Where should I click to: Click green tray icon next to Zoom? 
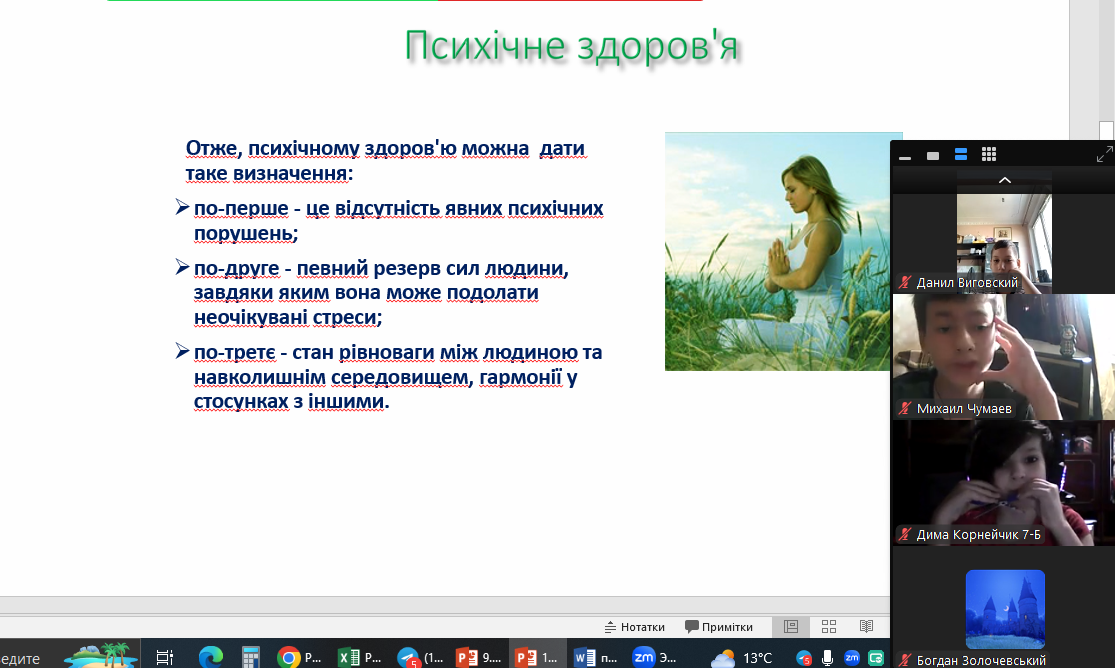(x=876, y=658)
